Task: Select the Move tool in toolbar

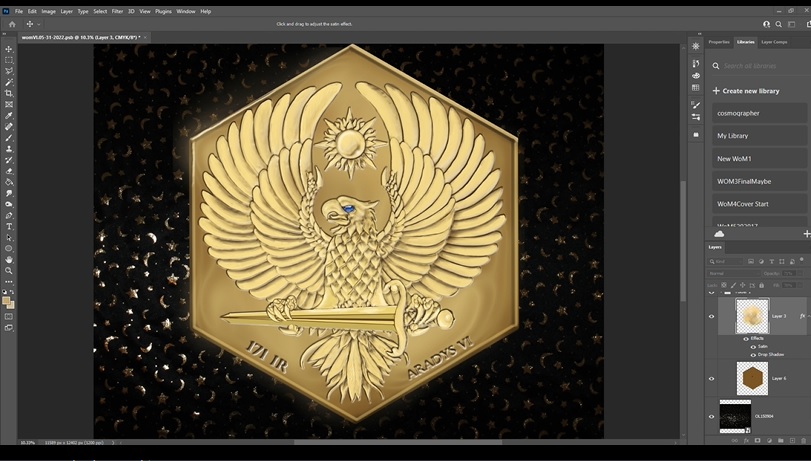Action: click(9, 49)
